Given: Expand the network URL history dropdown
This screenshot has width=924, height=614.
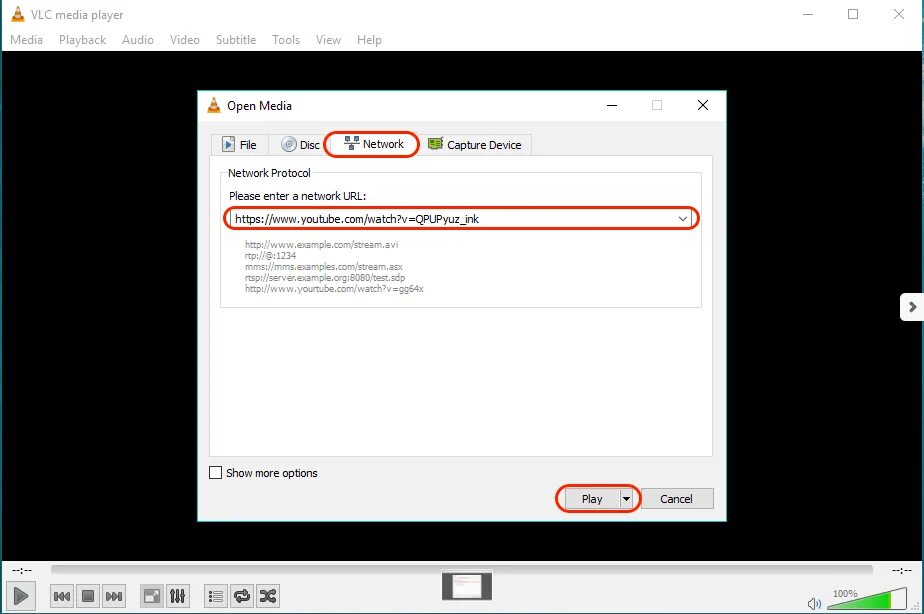Looking at the screenshot, I should [682, 219].
